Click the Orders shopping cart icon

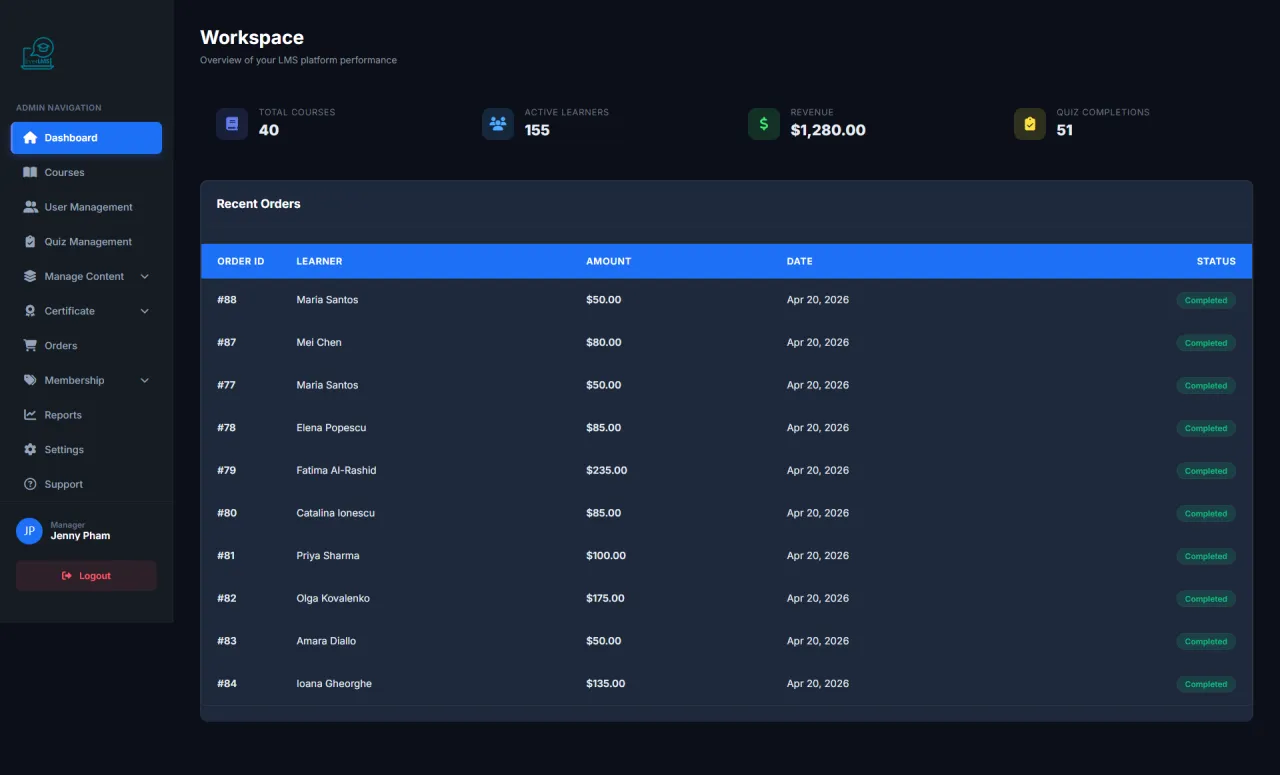[30, 346]
